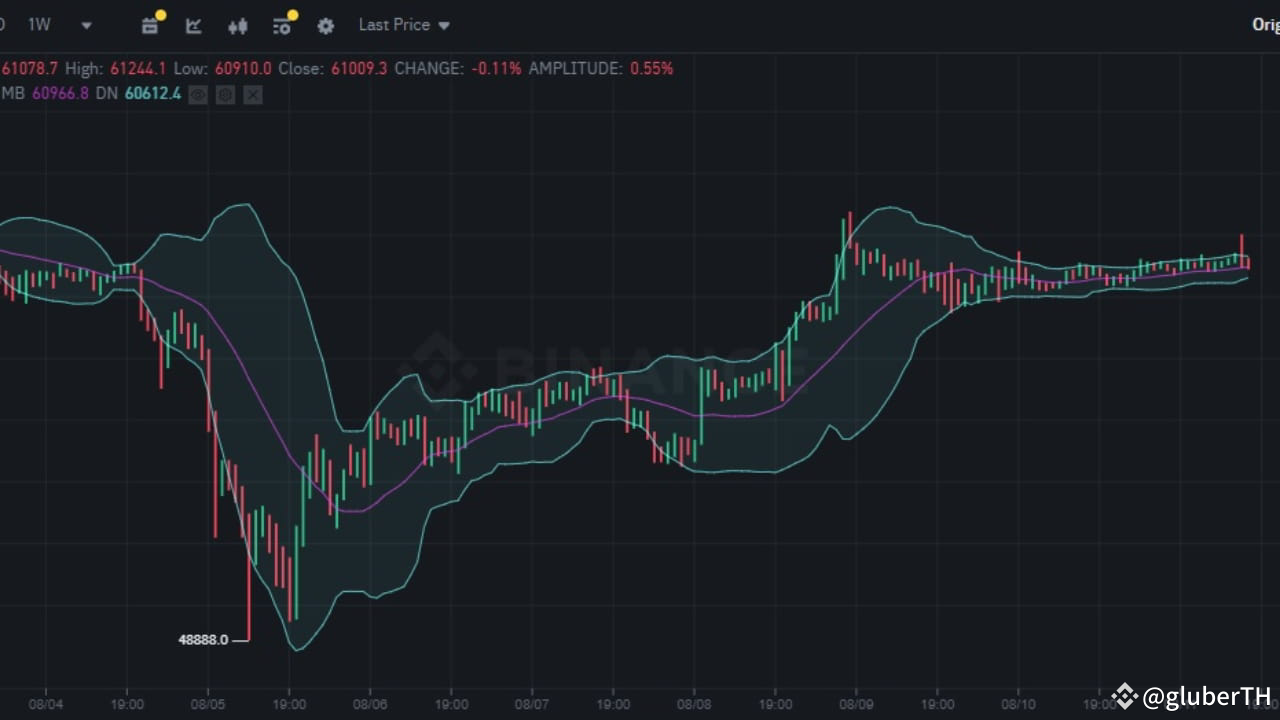
Task: Open the date range calendar icon
Action: pyautogui.click(x=149, y=26)
